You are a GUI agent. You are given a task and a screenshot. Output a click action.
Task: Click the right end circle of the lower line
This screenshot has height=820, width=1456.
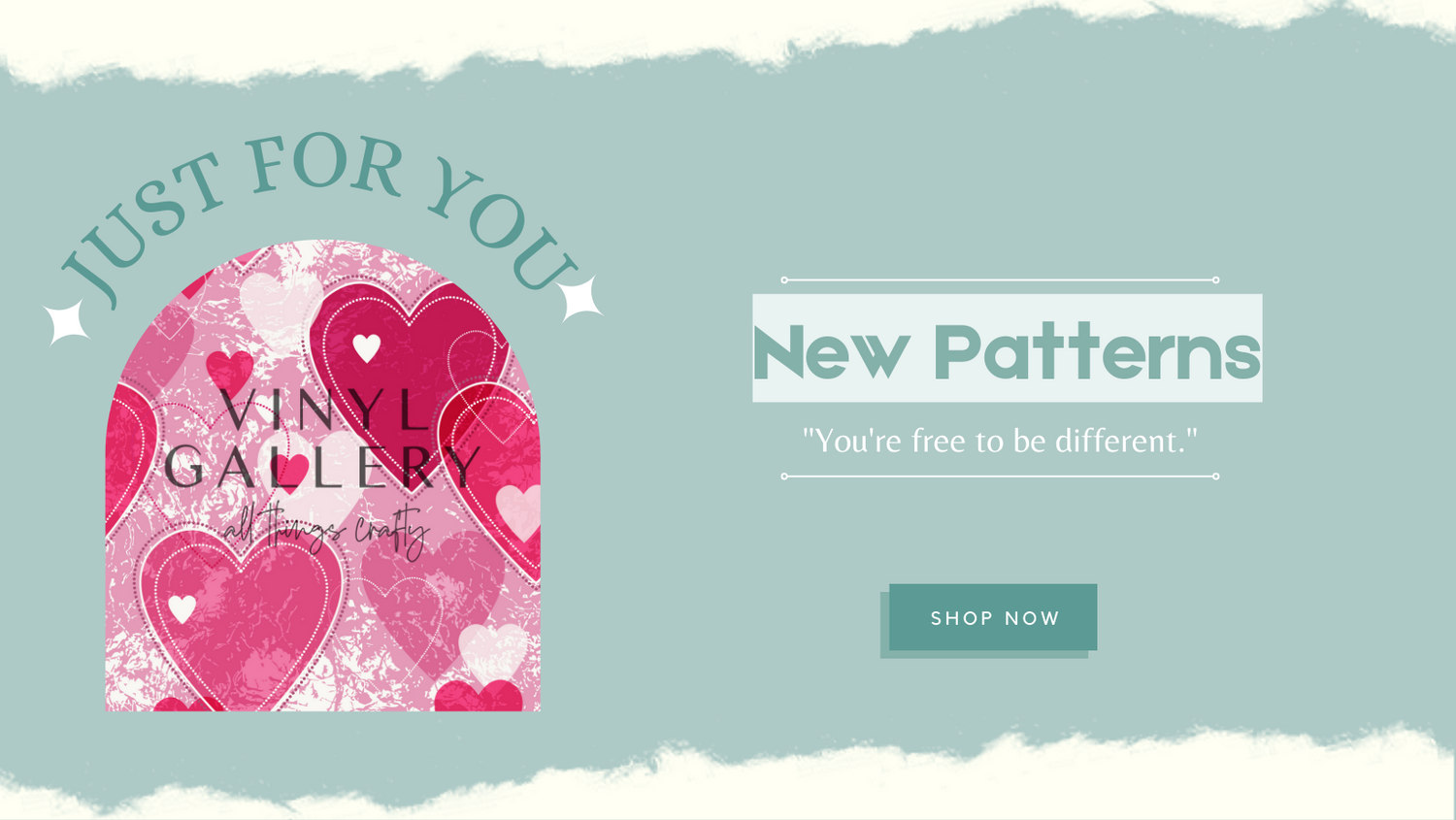click(x=1216, y=476)
